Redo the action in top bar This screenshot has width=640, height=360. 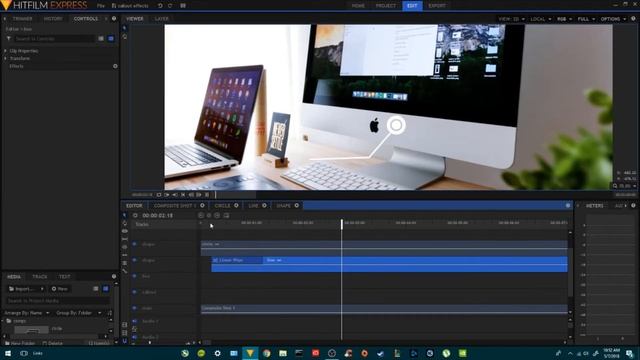coord(170,6)
